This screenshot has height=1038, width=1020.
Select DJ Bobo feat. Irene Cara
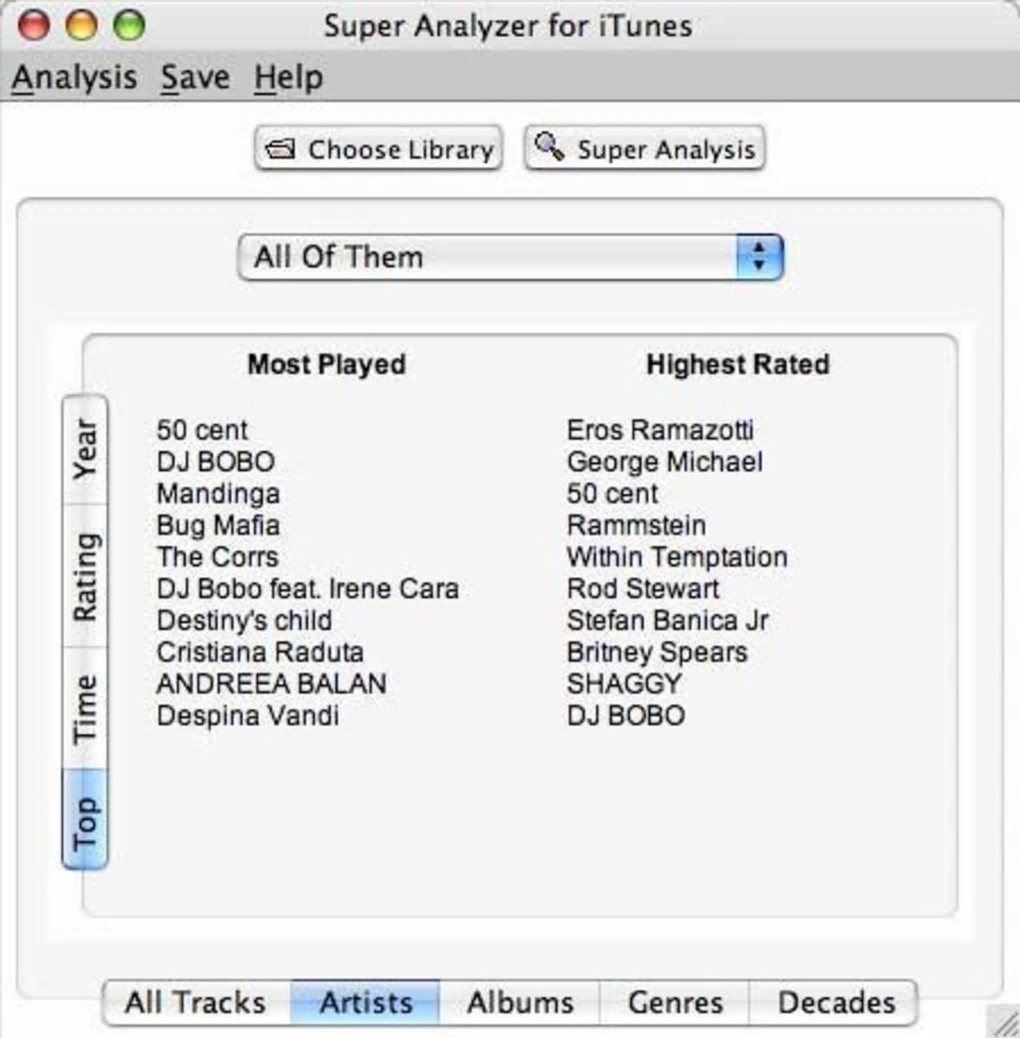(308, 589)
